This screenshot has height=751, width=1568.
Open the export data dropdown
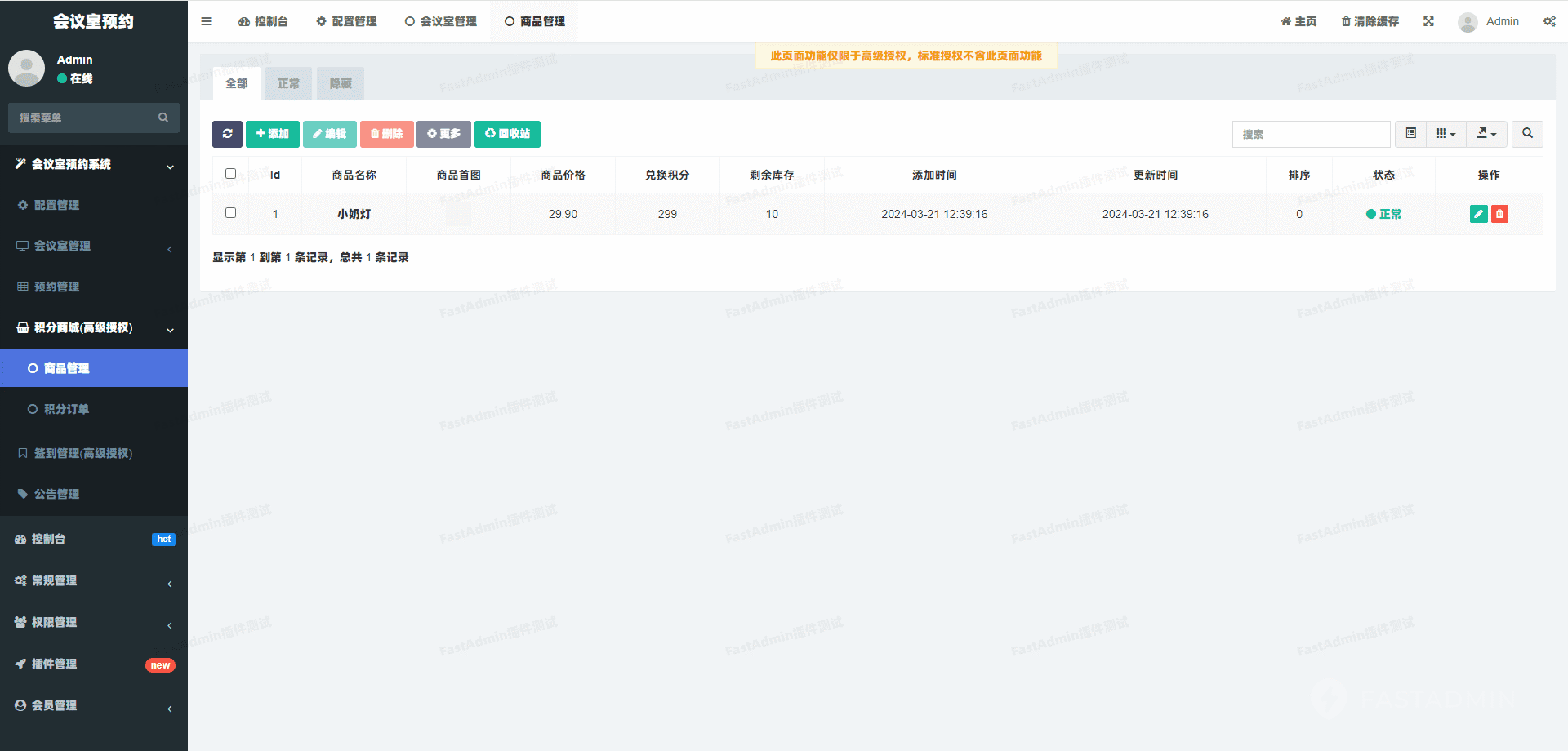(1486, 134)
